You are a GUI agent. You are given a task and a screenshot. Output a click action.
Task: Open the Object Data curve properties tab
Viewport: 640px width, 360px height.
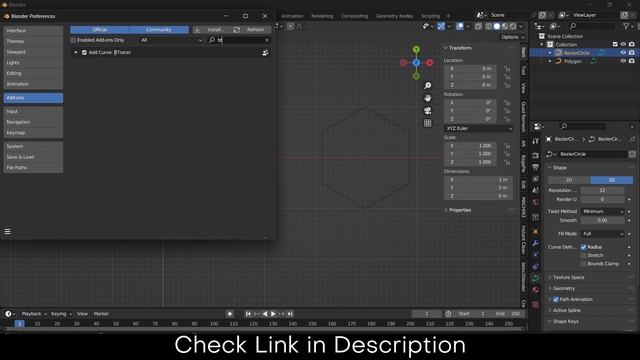pyautogui.click(x=536, y=278)
